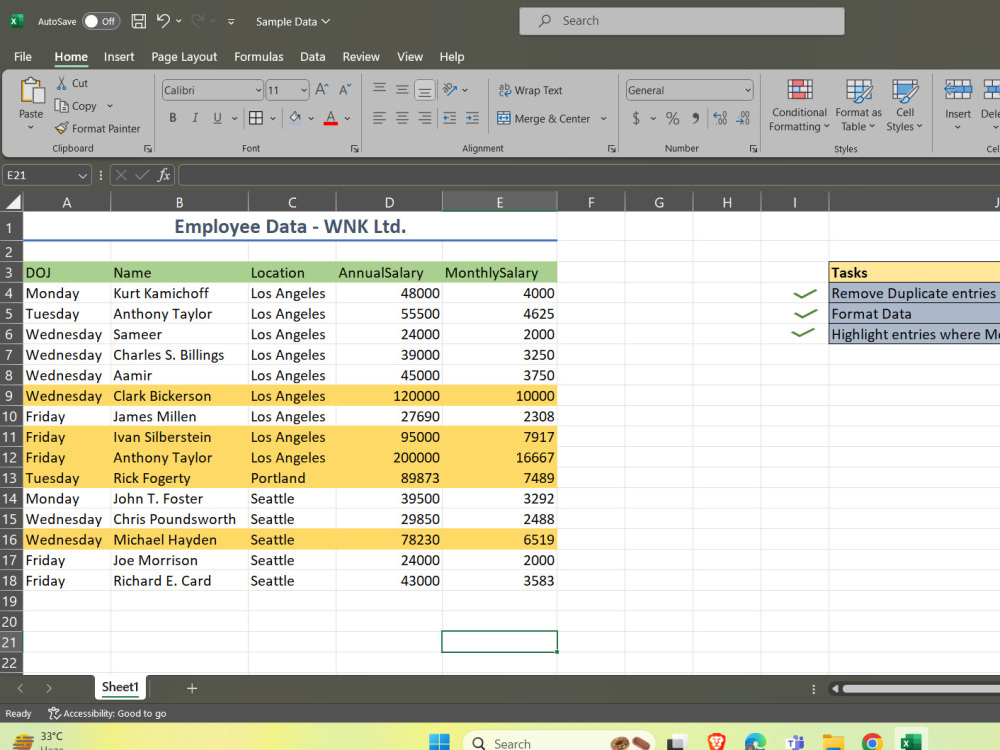Toggle Merge & Center on selection
The width and height of the screenshot is (1000, 750).
544,118
